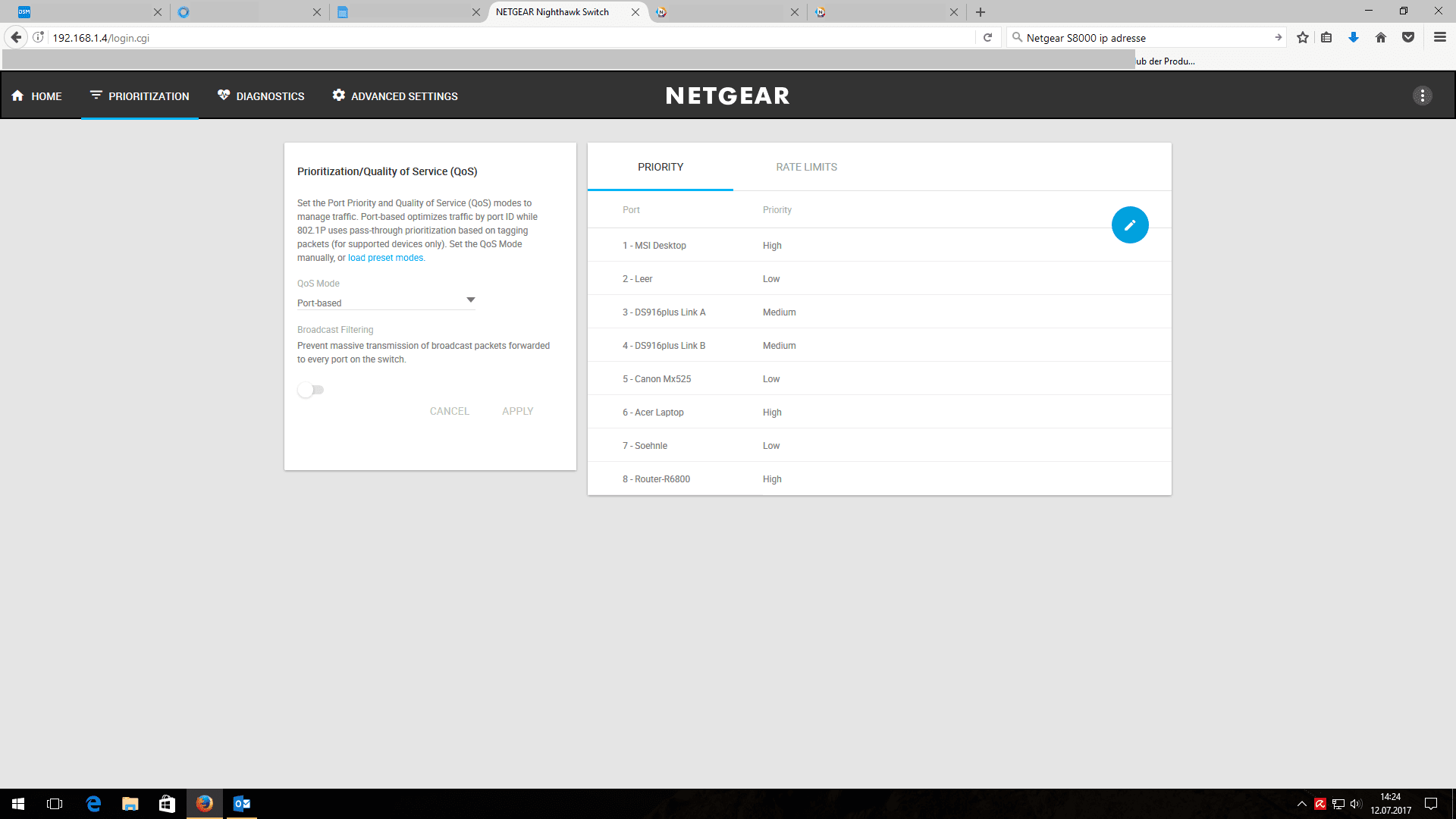1456x819 pixels.
Task: Go to the HOME section
Action: coord(36,96)
